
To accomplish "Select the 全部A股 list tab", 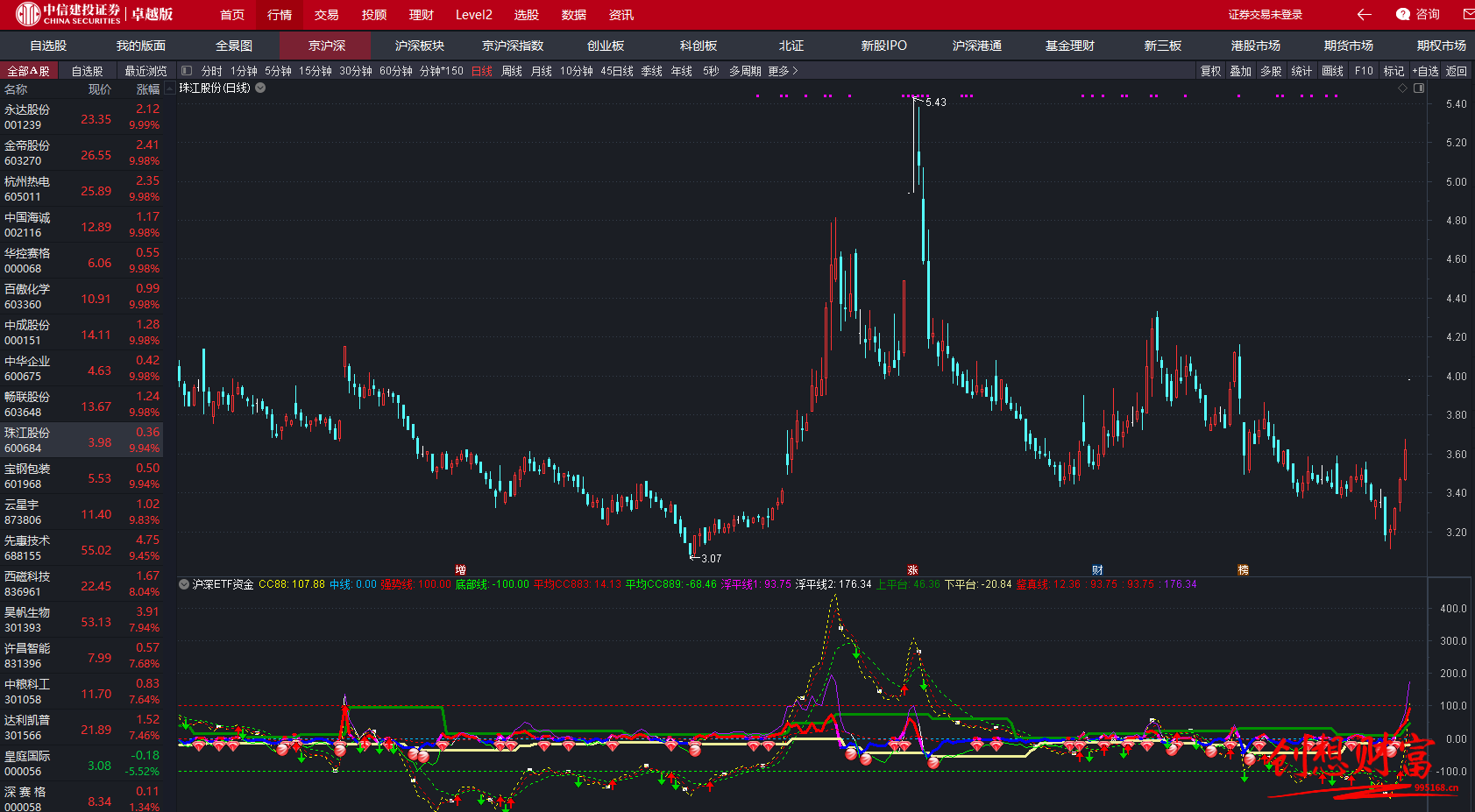I will tap(29, 71).
